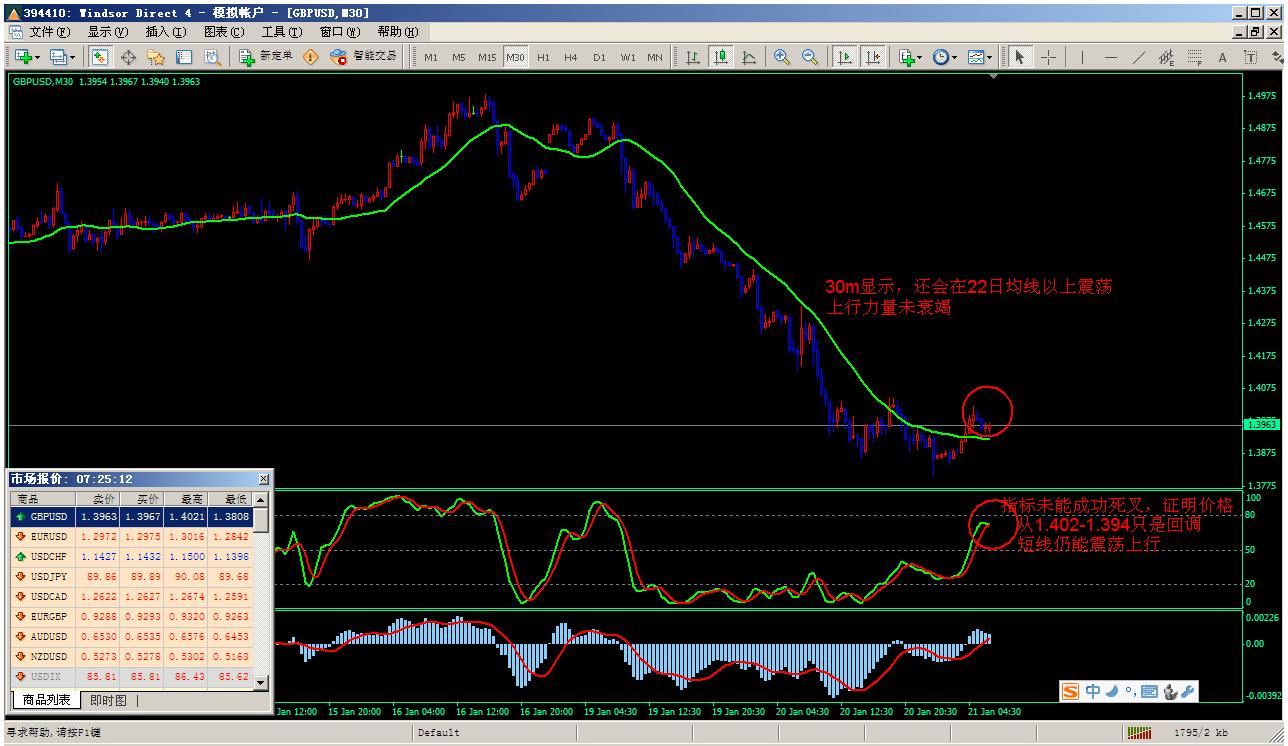The width and height of the screenshot is (1288, 746).
Task: Open the 图表(C) menu
Action: (224, 32)
